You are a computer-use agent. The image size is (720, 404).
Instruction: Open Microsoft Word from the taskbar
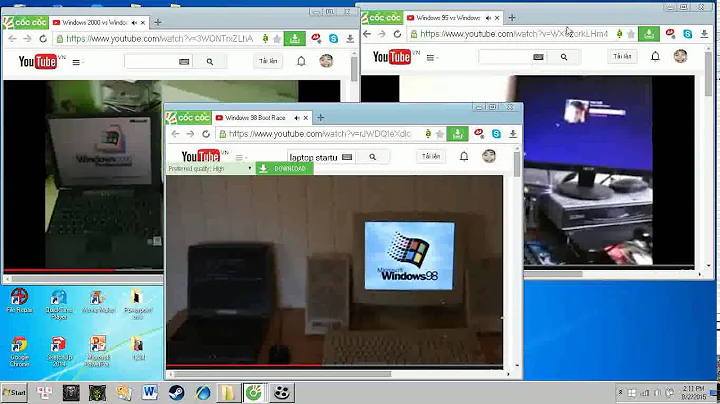coord(150,393)
